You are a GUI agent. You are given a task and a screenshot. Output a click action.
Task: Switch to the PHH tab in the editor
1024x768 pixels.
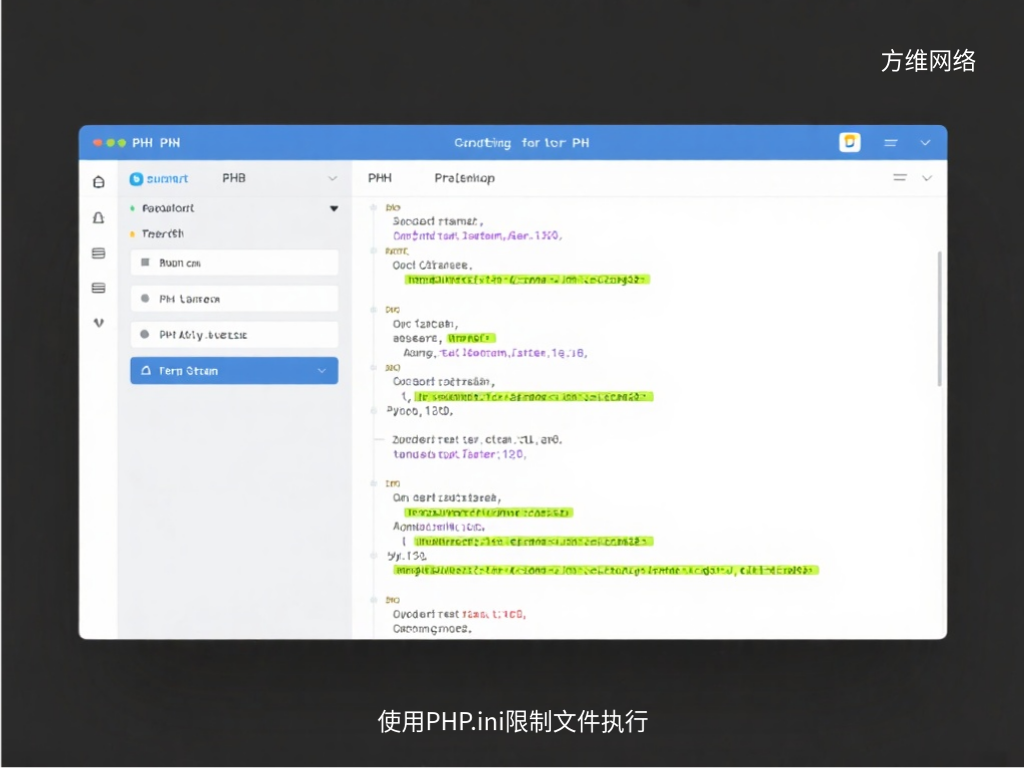[x=380, y=177]
